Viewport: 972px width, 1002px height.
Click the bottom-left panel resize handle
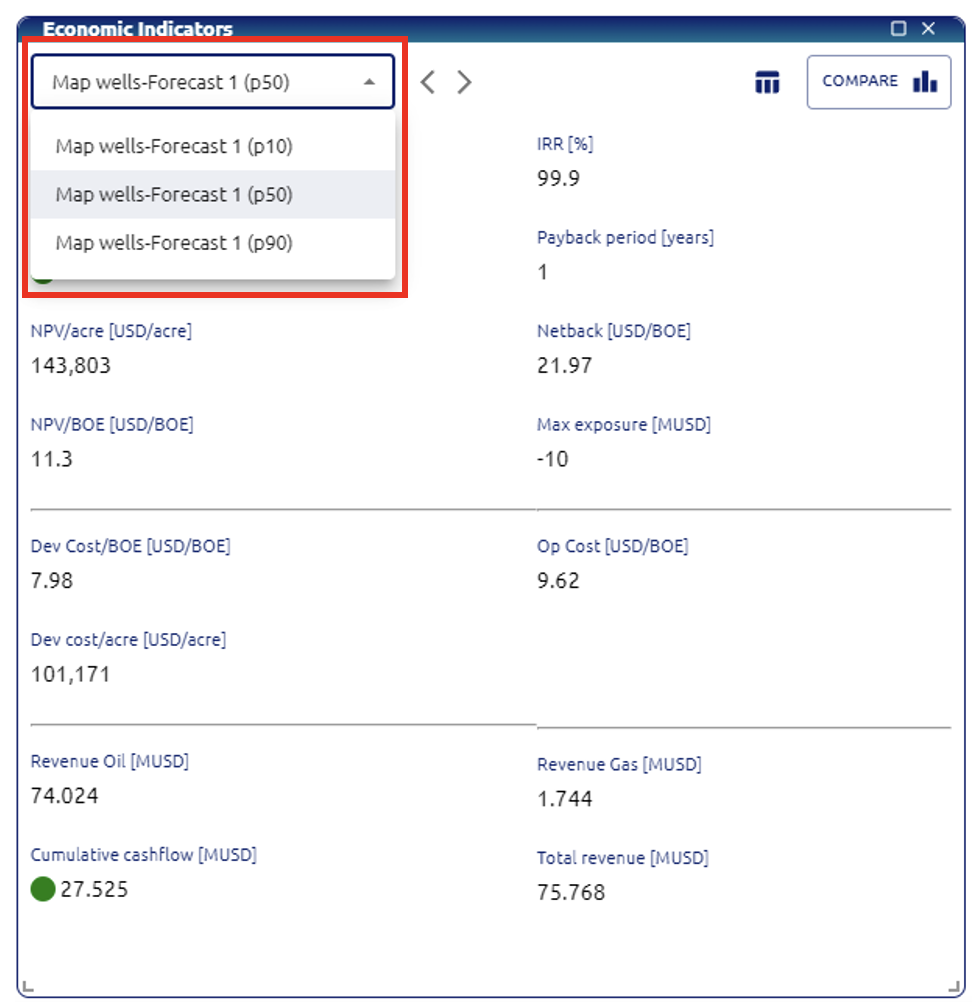coord(28,986)
